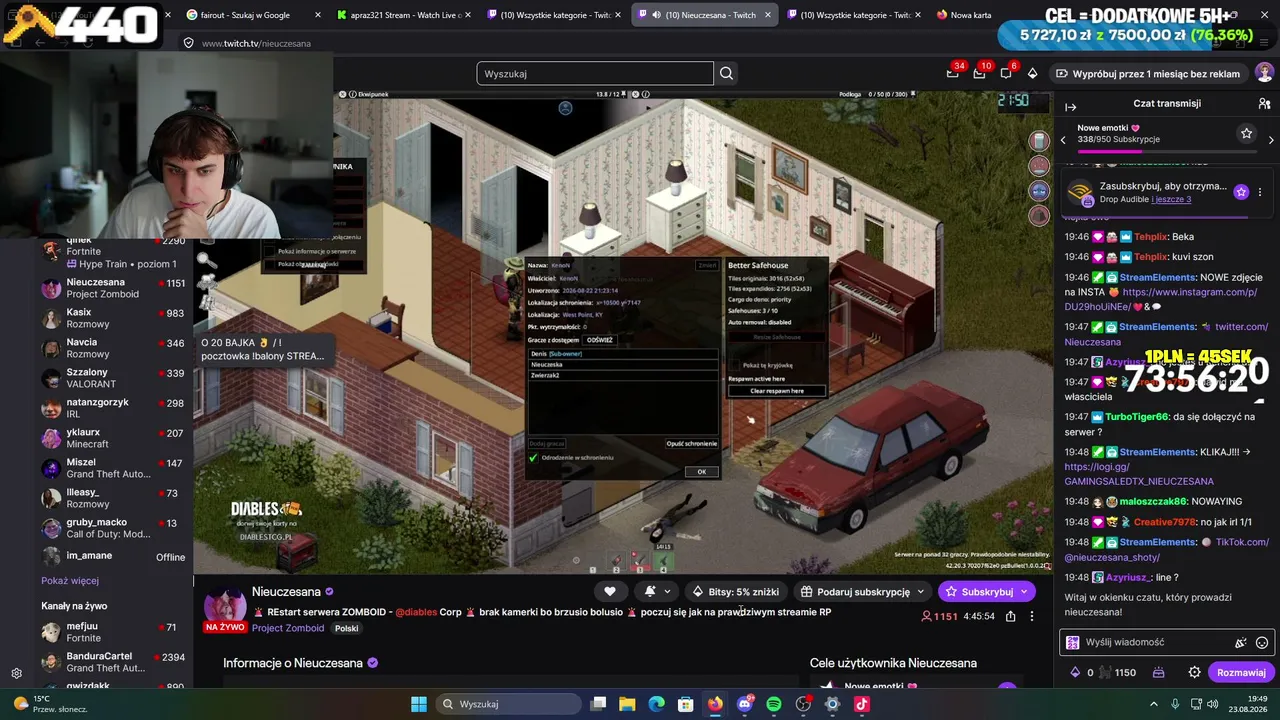Expand sidebar with Pokaż więcej
The width and height of the screenshot is (1280, 720).
[70, 580]
